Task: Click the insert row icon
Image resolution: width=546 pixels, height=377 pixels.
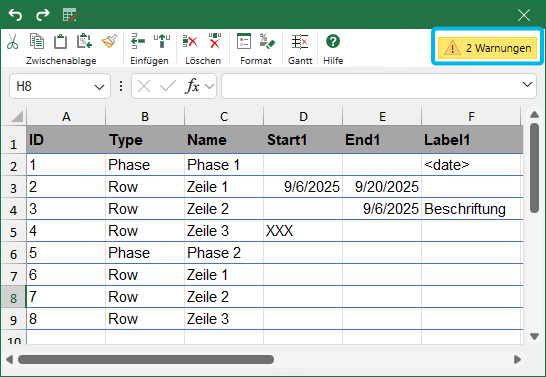Action: (x=138, y=41)
